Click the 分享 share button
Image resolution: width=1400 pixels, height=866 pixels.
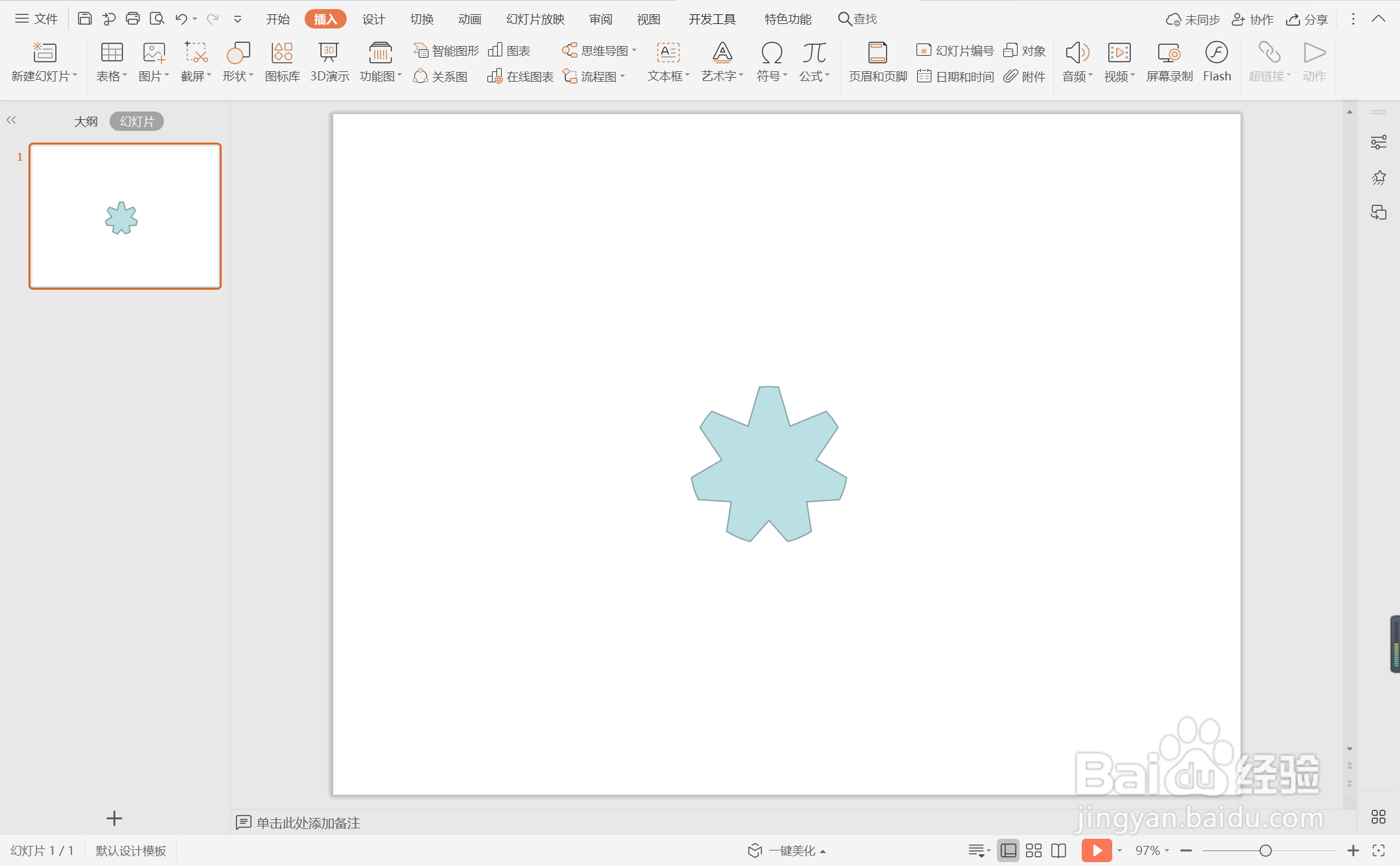[x=1307, y=19]
